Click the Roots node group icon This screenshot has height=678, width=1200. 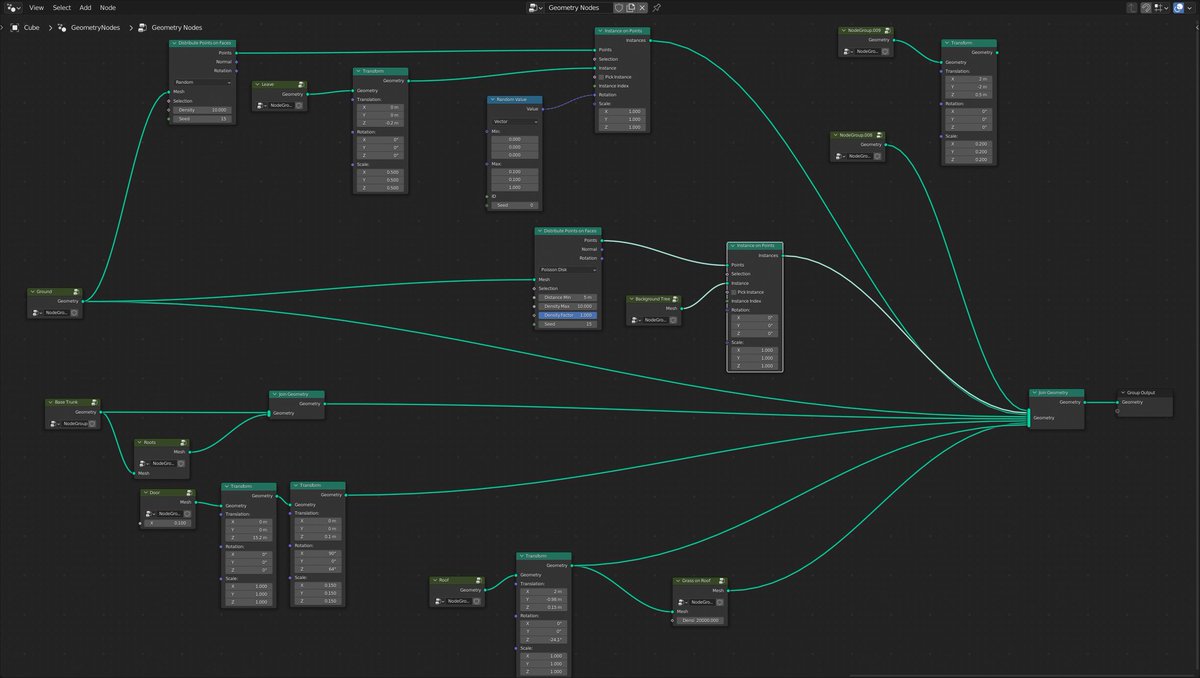(x=181, y=442)
